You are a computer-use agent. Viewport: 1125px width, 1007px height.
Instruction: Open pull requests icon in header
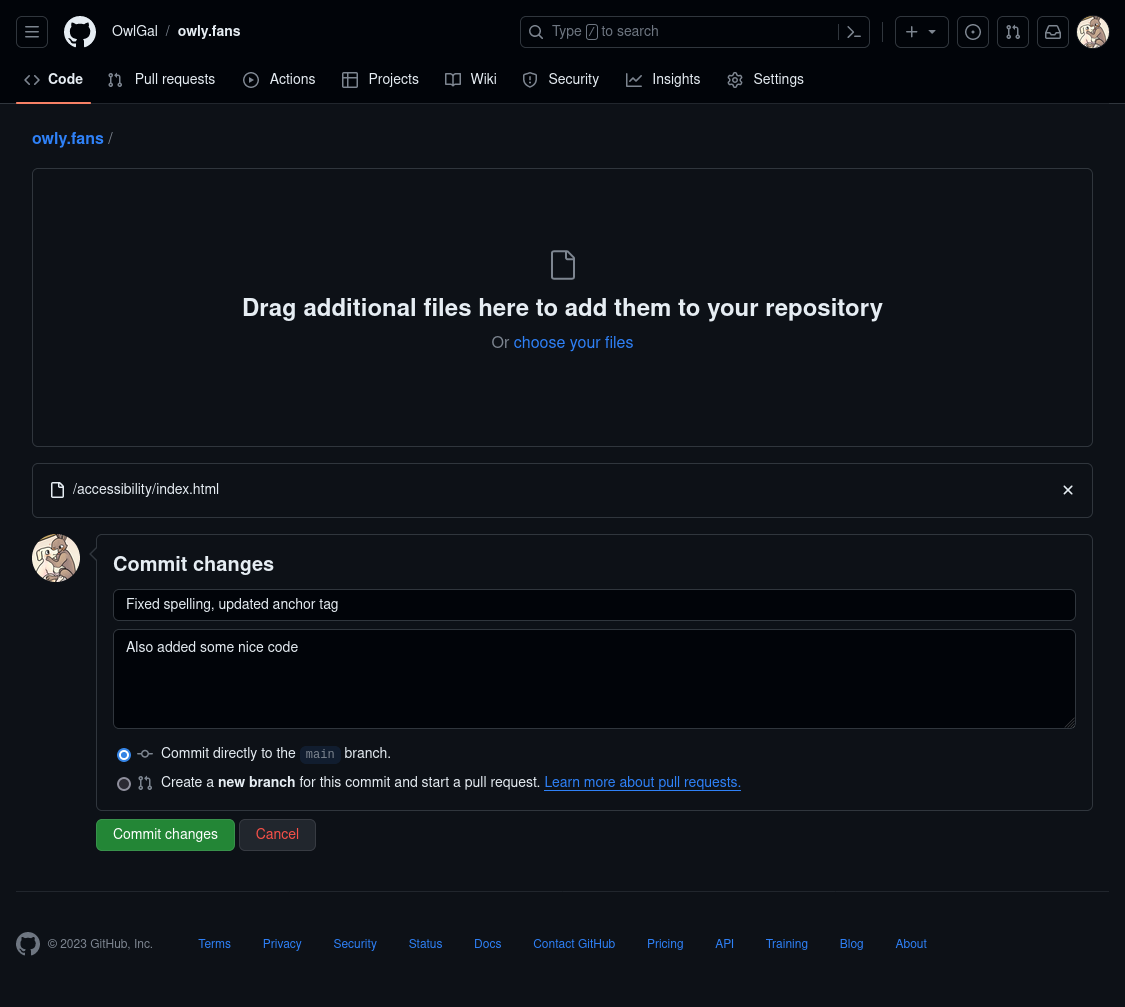click(1012, 32)
